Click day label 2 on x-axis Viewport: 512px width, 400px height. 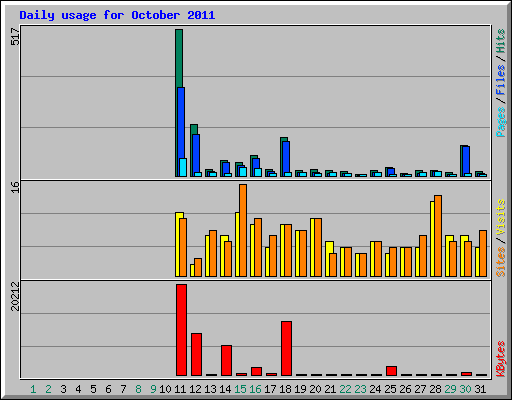(x=48, y=389)
